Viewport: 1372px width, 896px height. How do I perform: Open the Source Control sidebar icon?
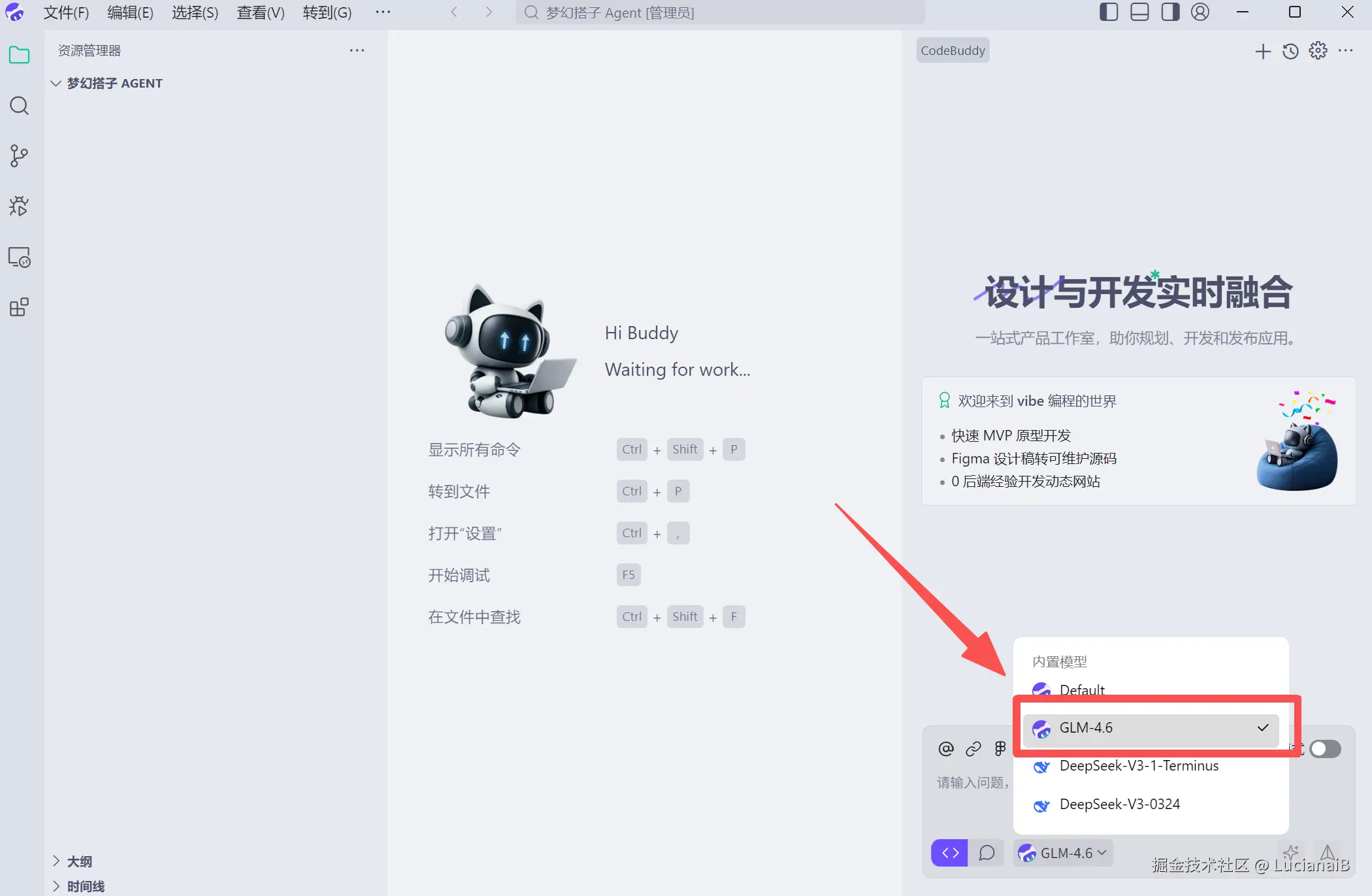[19, 156]
